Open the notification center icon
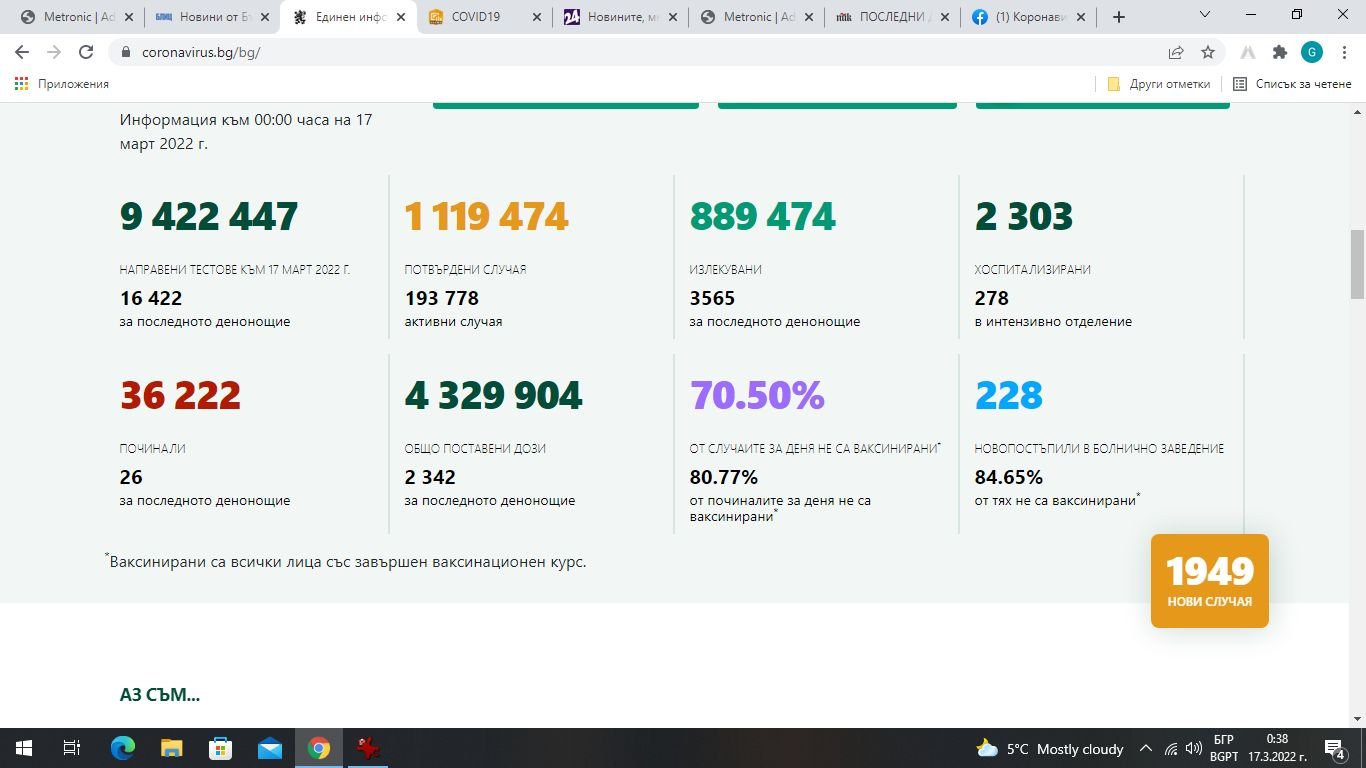1366x768 pixels. 1334,748
